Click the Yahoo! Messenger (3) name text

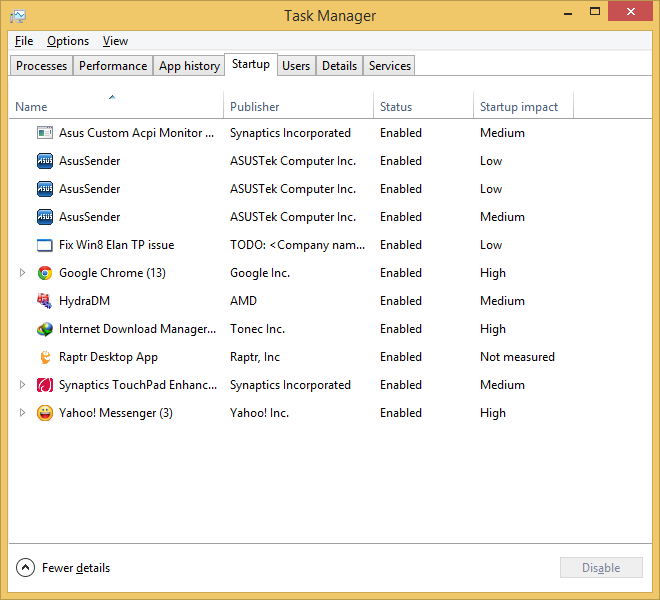115,413
